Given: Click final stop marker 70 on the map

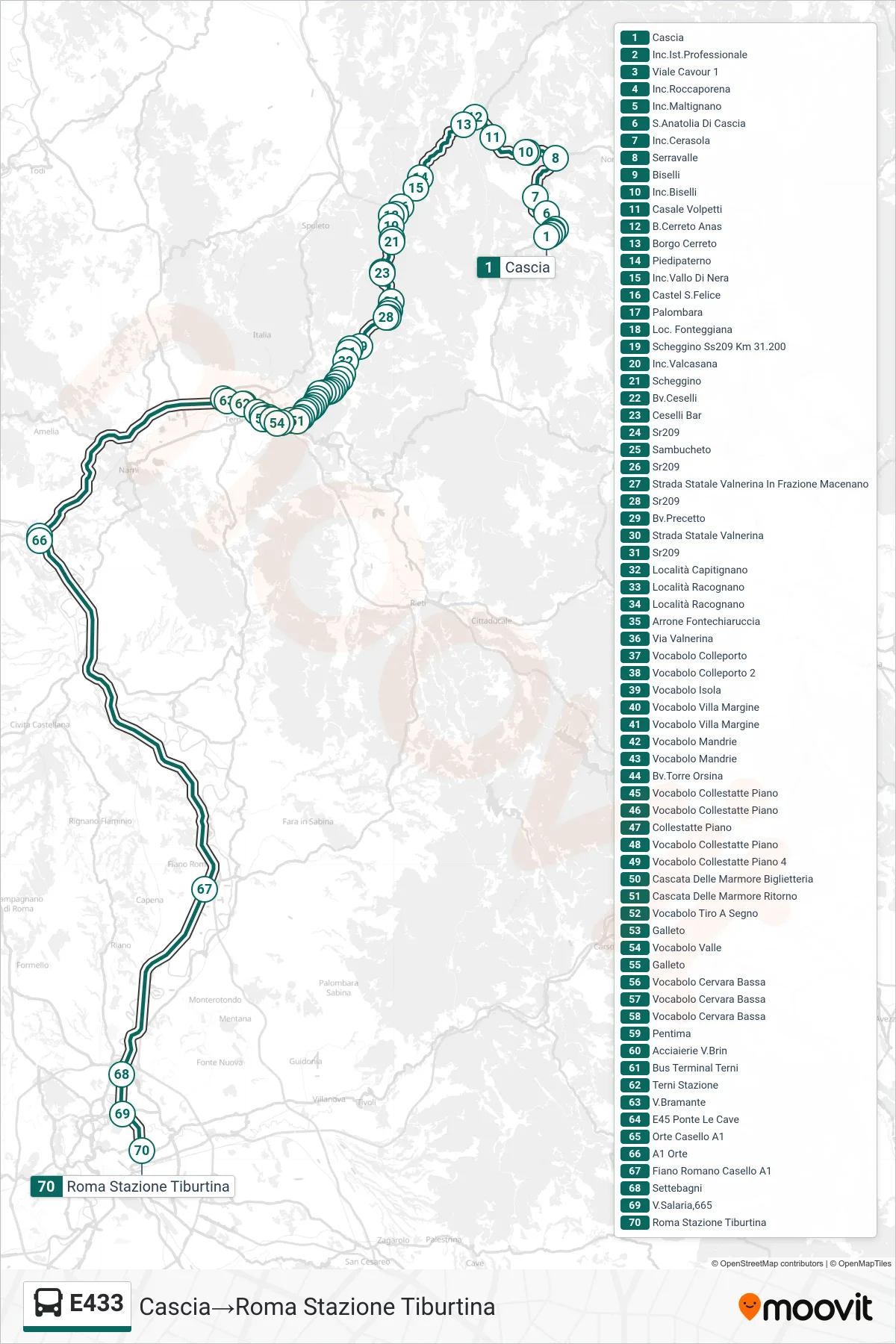Looking at the screenshot, I should click(142, 1150).
